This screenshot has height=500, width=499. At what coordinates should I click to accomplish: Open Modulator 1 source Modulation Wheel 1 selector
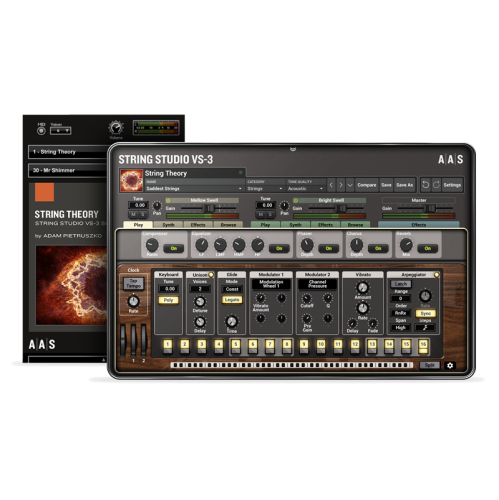(x=271, y=284)
